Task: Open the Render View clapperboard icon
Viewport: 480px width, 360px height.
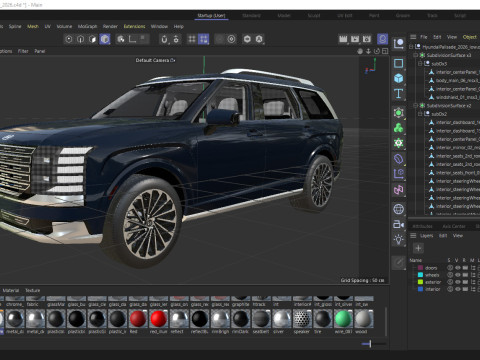Action: (343, 39)
